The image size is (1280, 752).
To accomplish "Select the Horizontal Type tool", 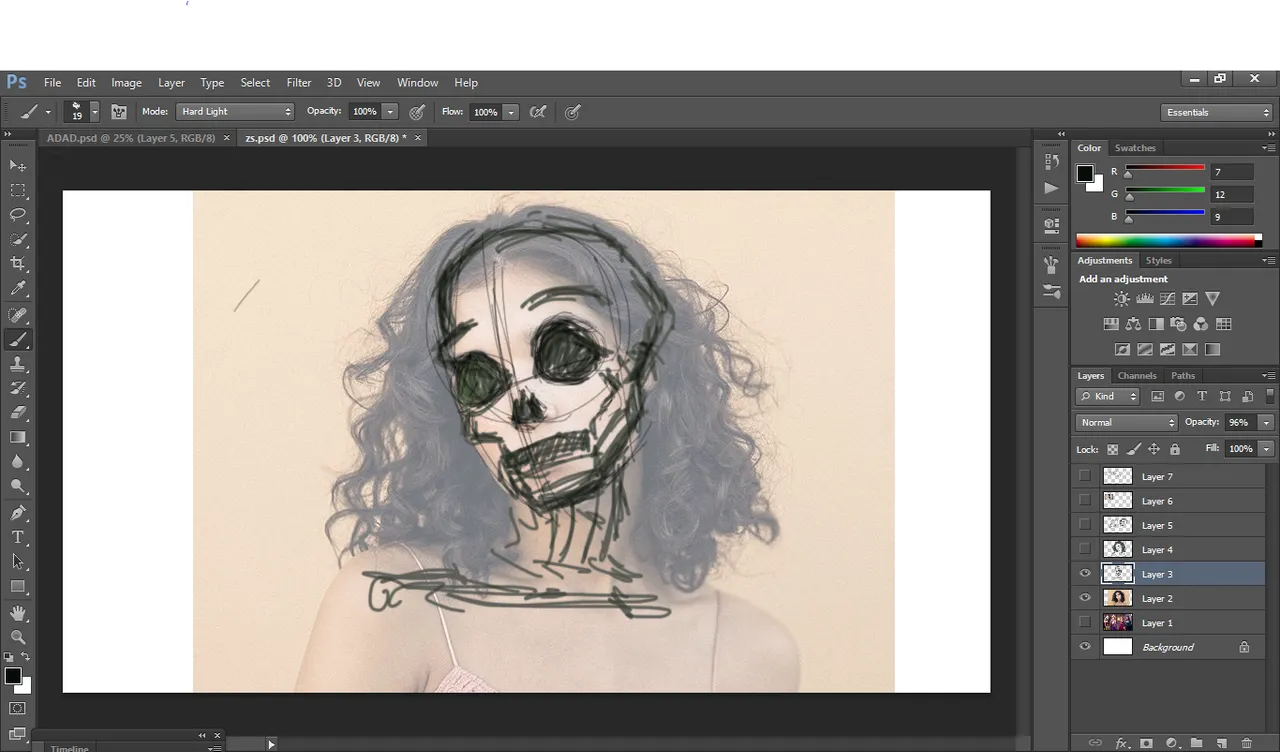I will pos(18,537).
